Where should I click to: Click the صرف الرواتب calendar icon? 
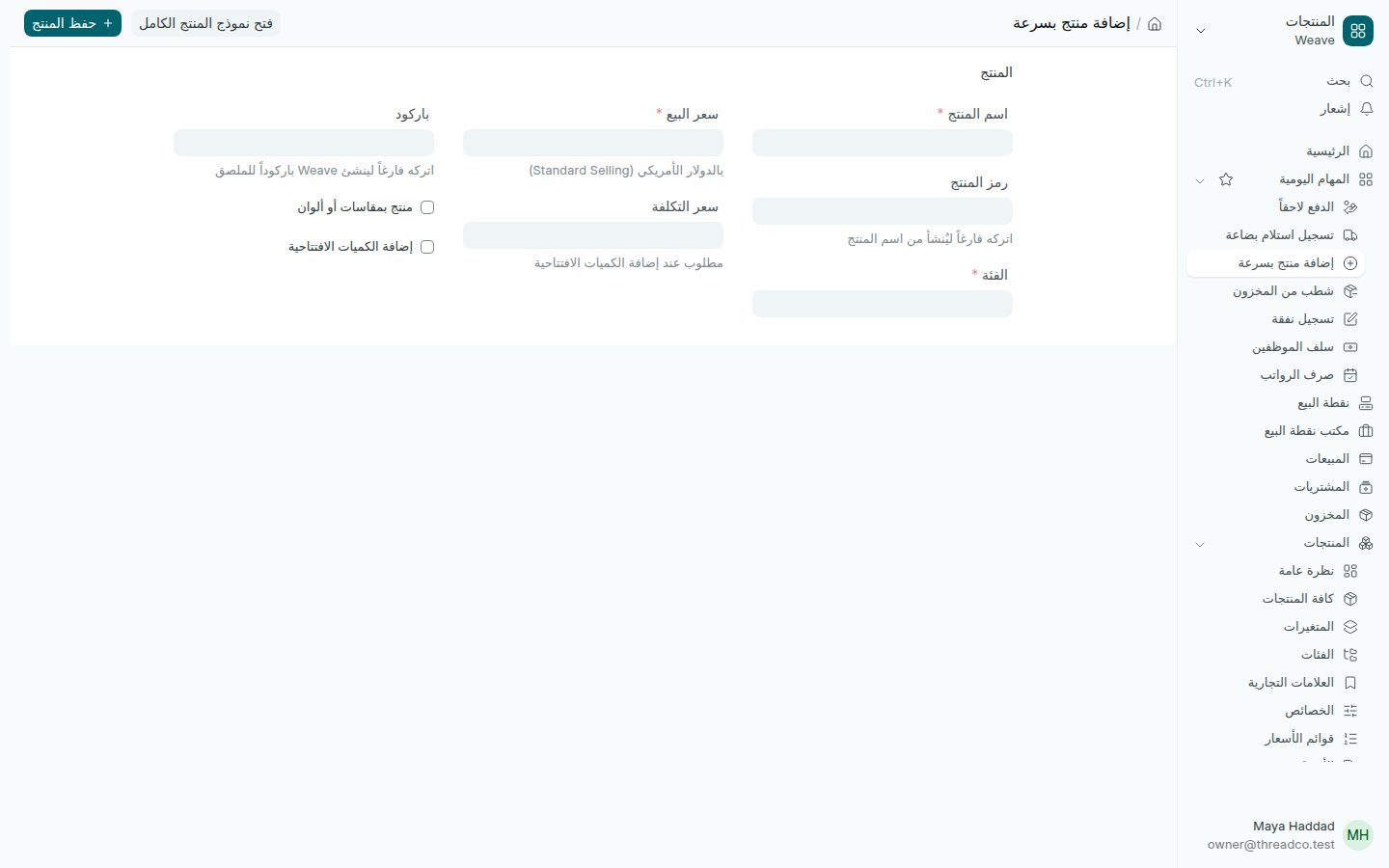coord(1350,375)
